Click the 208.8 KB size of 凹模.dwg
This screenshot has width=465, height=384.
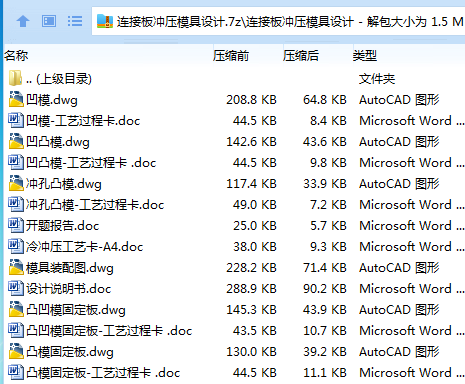(x=251, y=100)
